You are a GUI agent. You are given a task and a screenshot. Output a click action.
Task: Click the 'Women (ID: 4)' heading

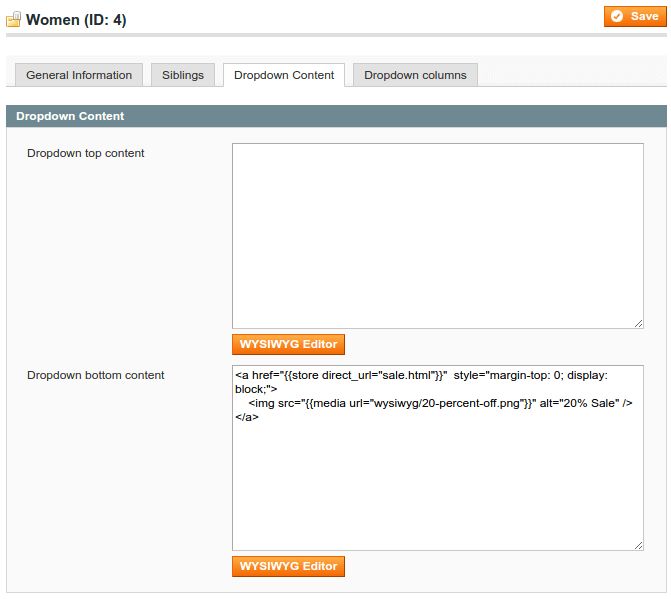coord(76,20)
